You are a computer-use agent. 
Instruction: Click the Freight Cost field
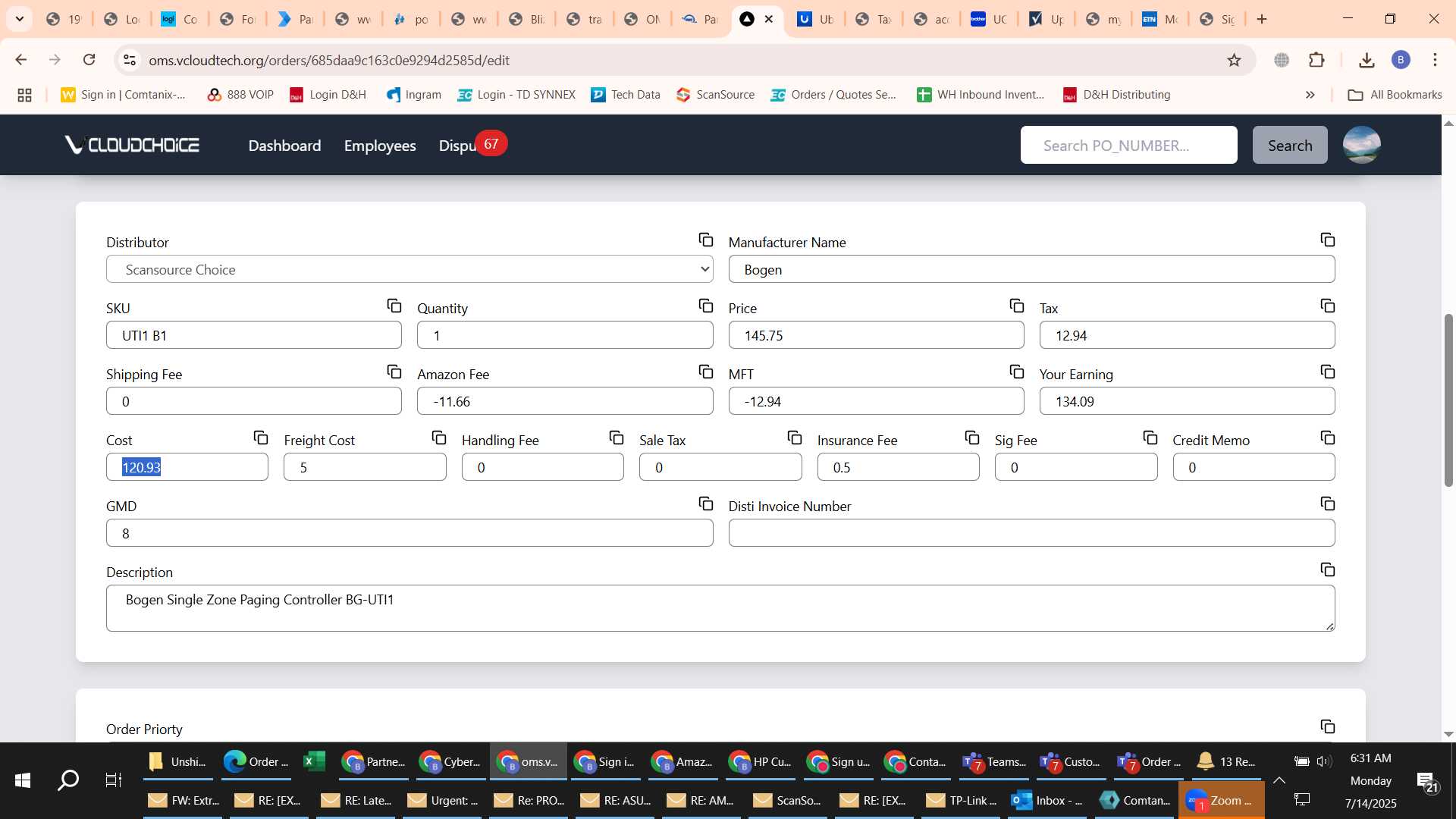365,467
